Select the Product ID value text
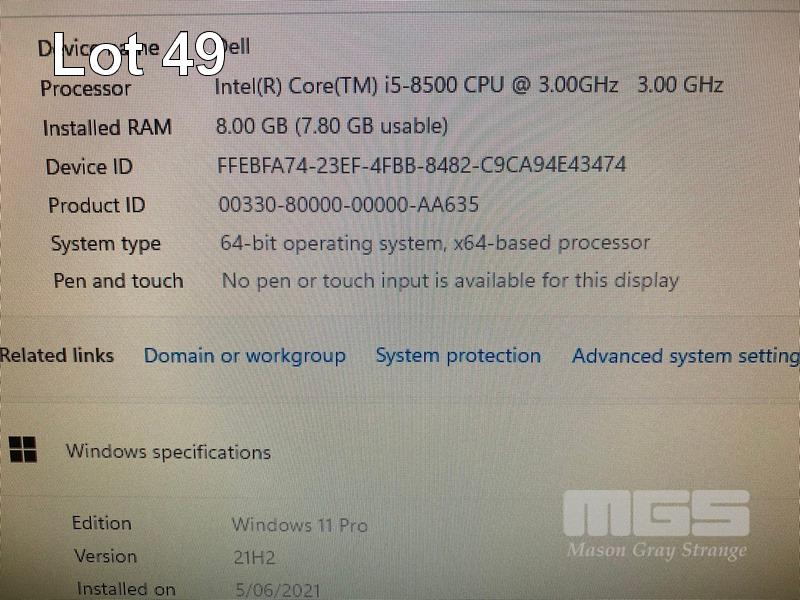Screen dimensions: 800x600 [348, 205]
